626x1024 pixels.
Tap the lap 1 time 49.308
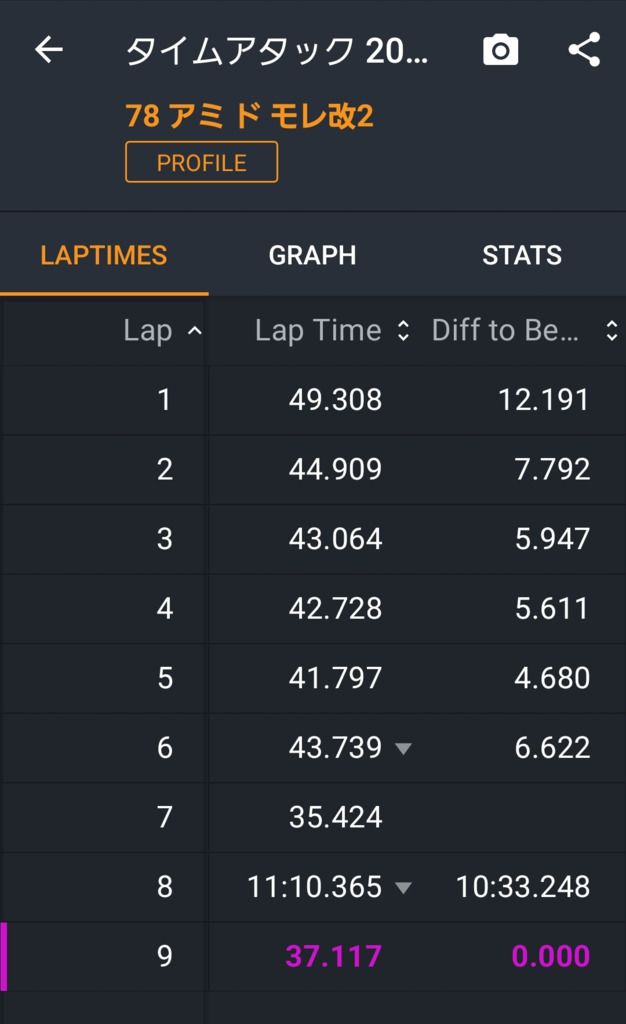(335, 400)
